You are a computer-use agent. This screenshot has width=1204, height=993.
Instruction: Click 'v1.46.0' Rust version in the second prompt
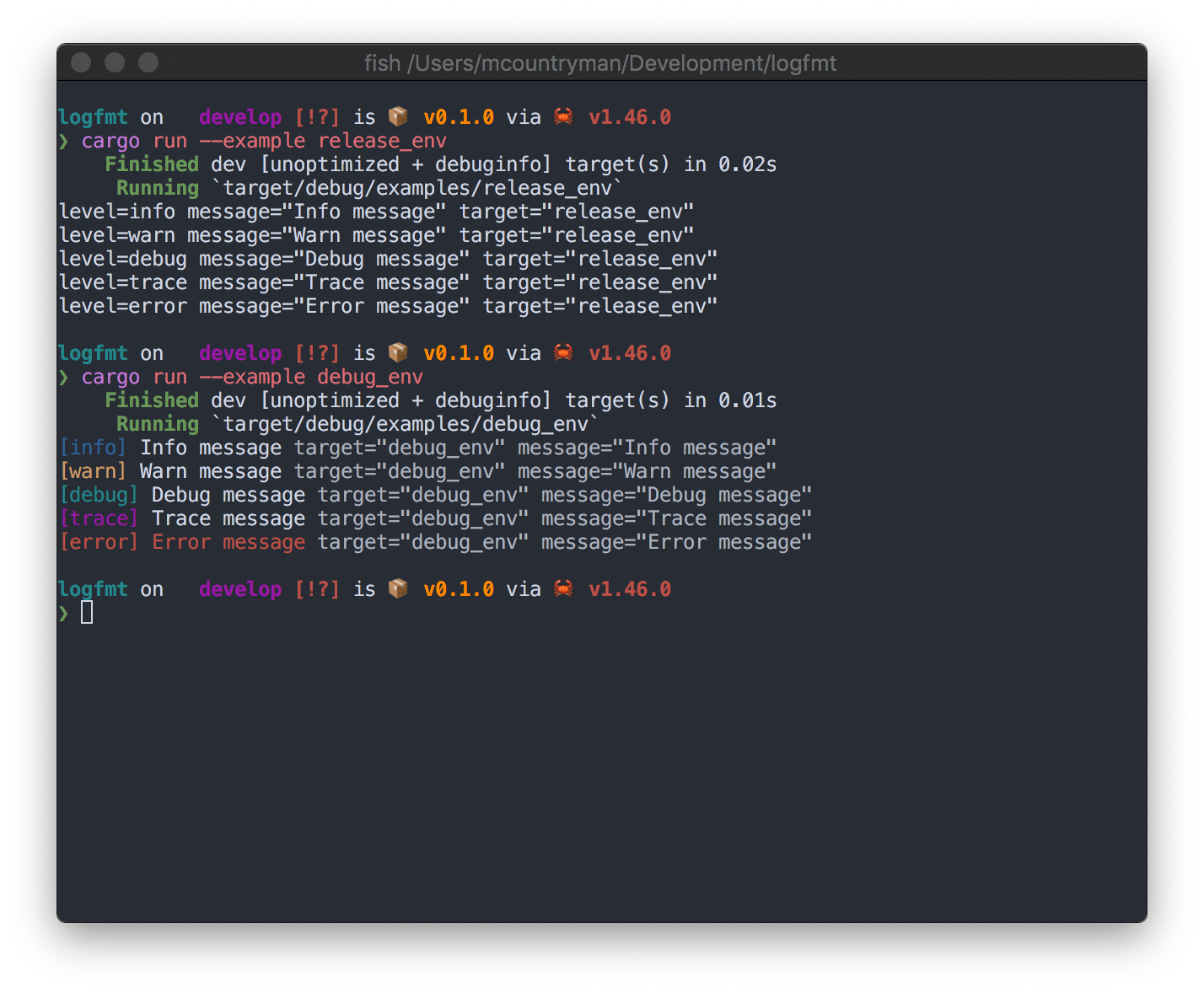(630, 353)
